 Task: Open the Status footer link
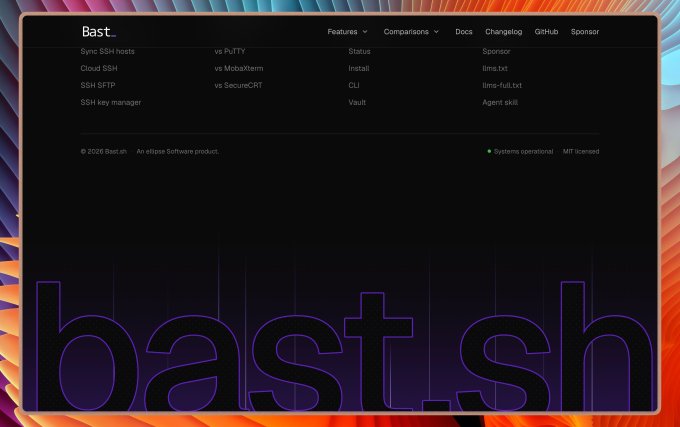(359, 51)
